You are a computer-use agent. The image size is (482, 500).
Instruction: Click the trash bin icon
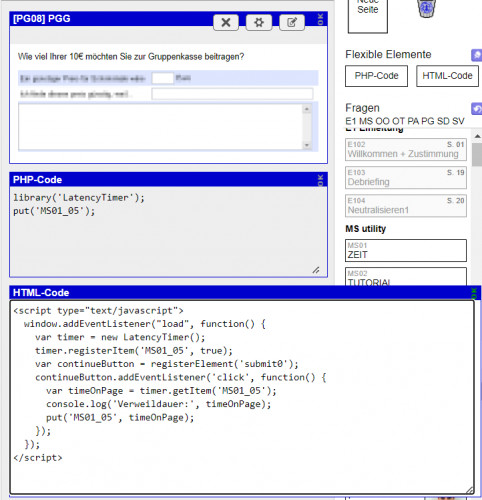(426, 9)
